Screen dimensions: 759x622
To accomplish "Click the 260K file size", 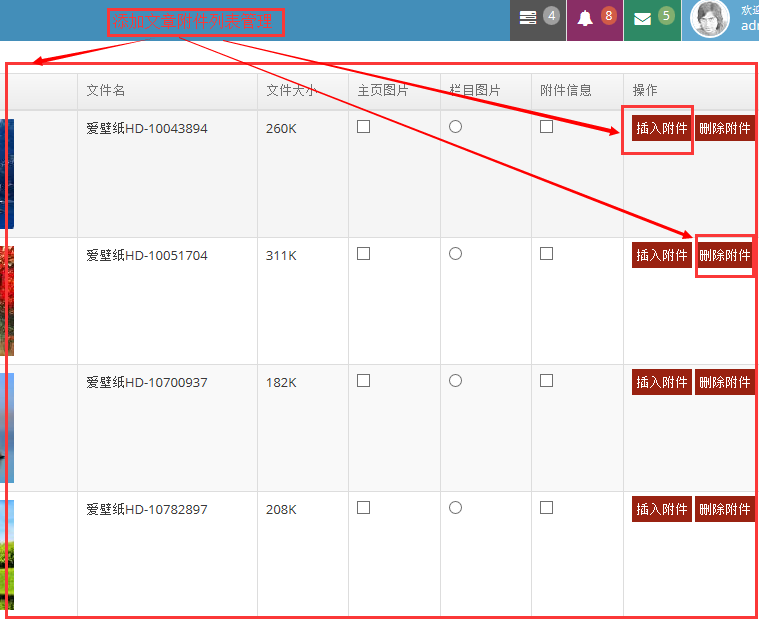I will [x=281, y=128].
